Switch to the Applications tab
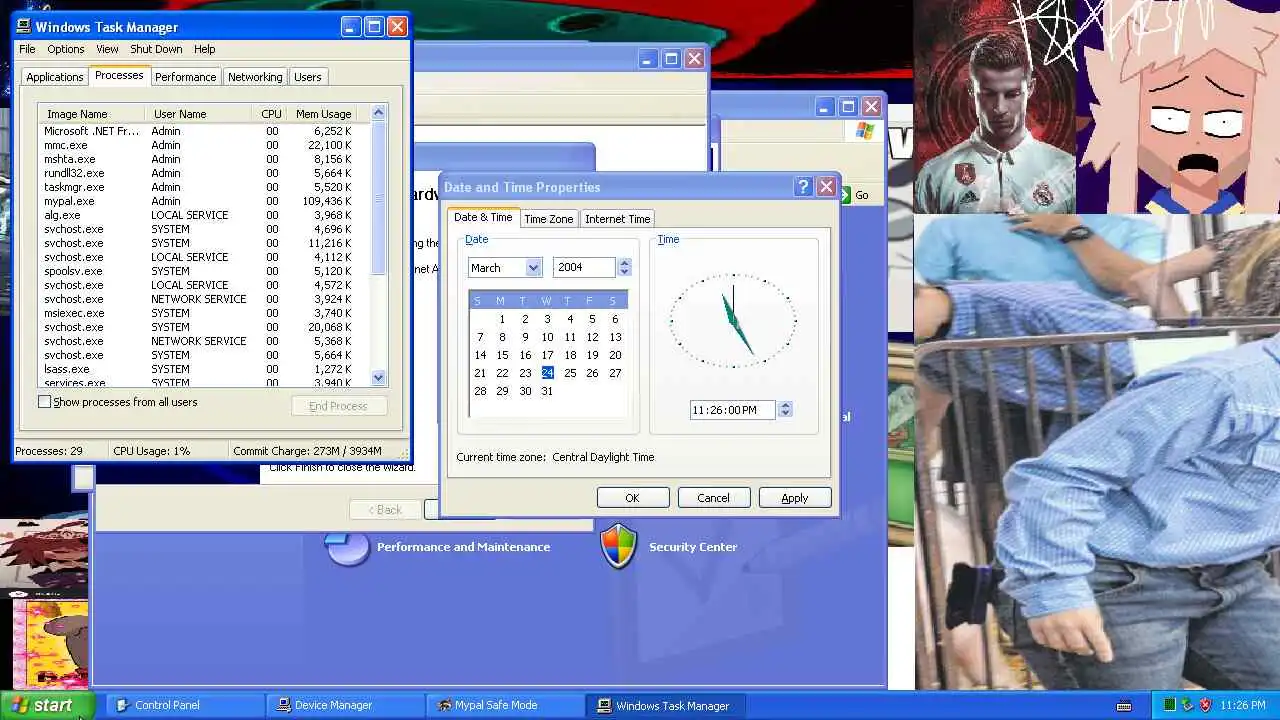The image size is (1280, 720). 55,77
